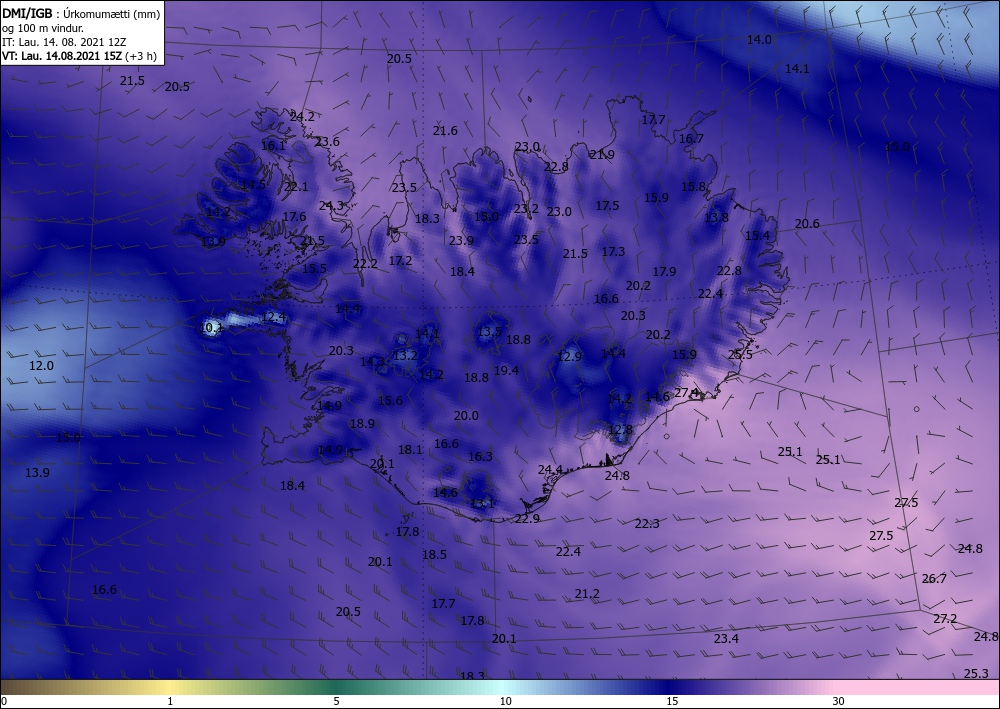The image size is (1000, 709).
Task: Click the map value 17.3
Action: (x=614, y=252)
